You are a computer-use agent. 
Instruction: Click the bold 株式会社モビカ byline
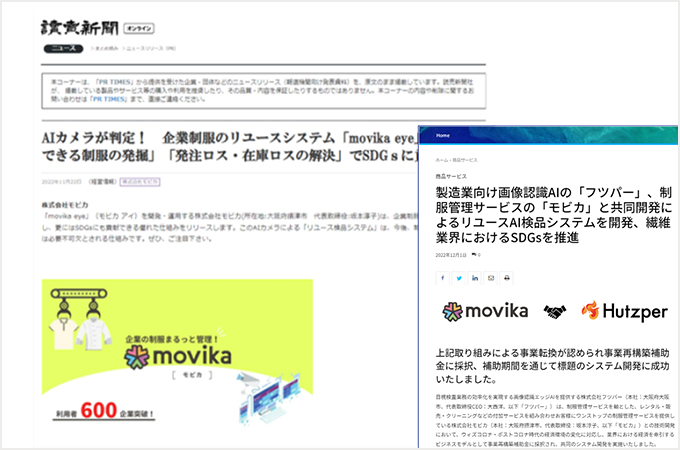point(65,205)
